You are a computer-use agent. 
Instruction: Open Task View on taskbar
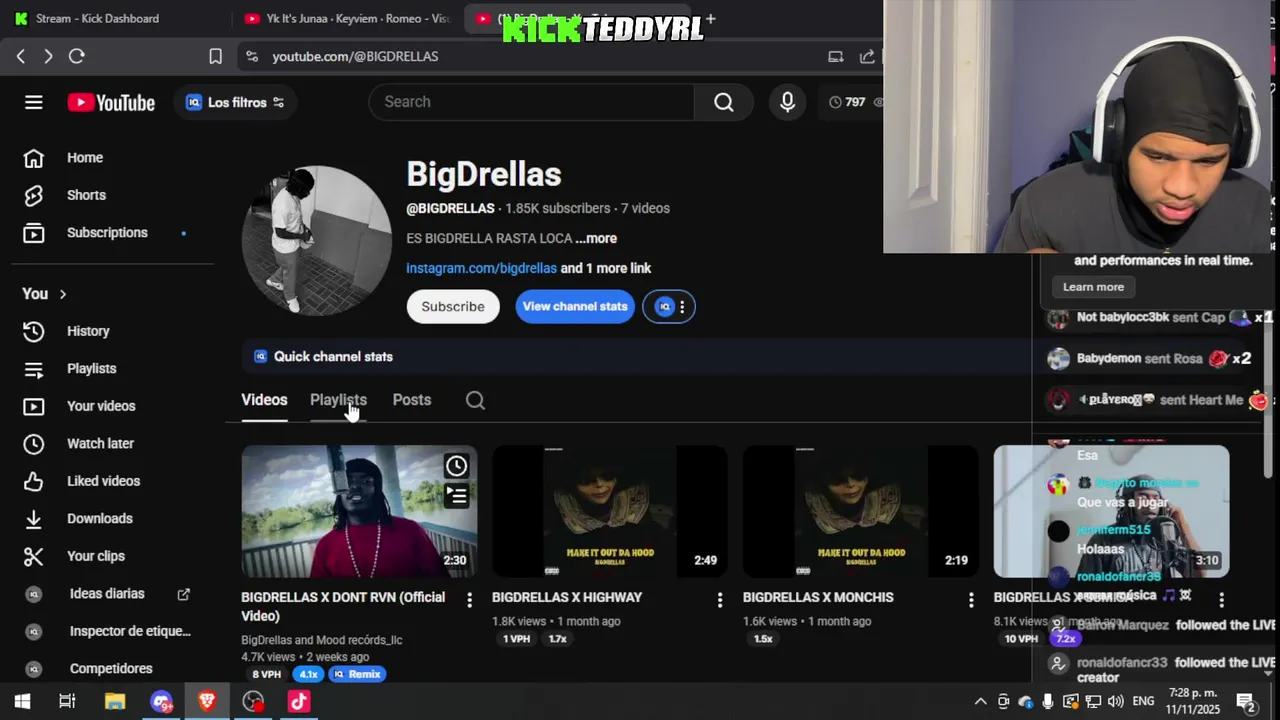(x=67, y=701)
